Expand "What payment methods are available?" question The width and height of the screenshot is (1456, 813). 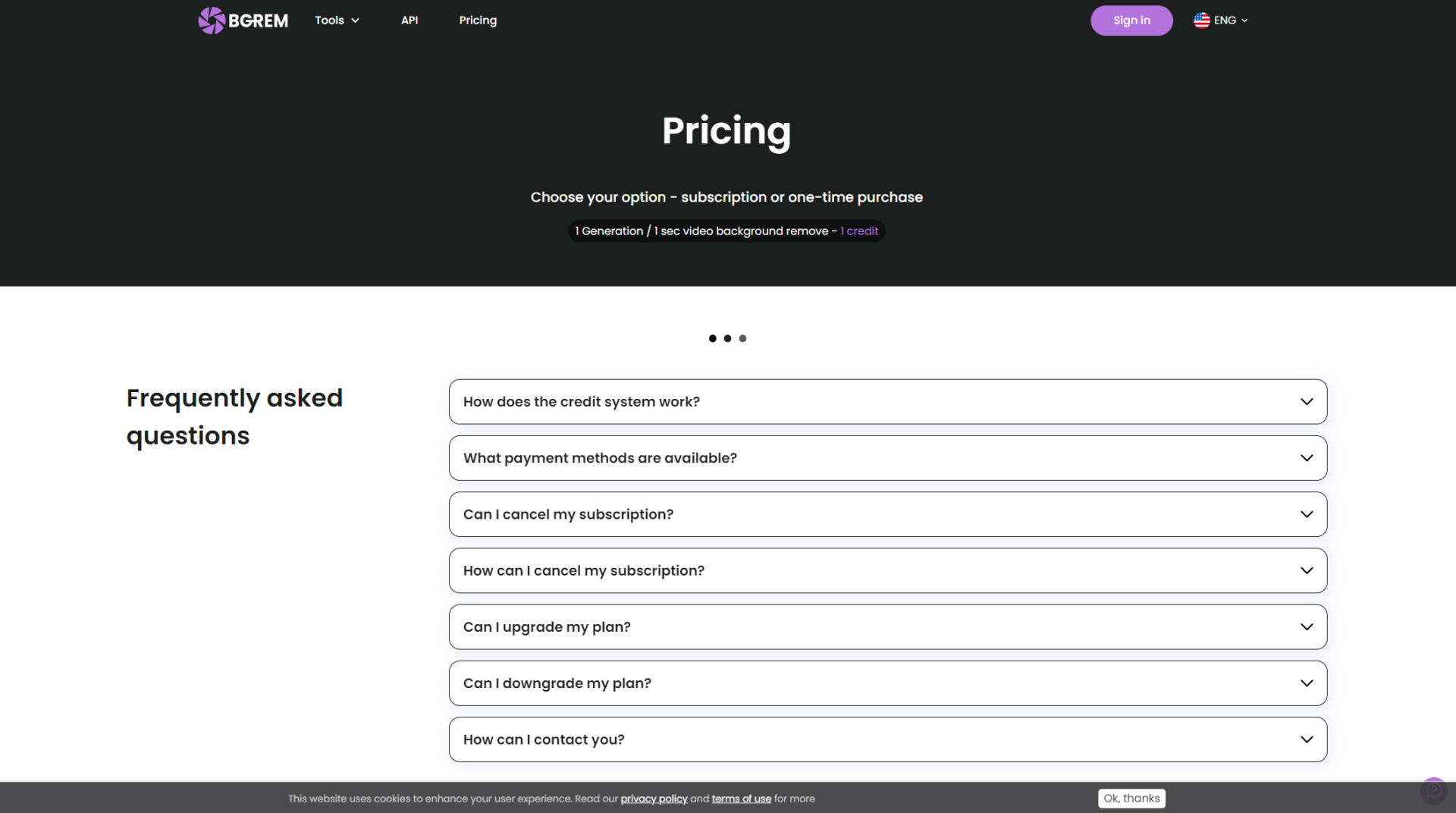(x=887, y=458)
